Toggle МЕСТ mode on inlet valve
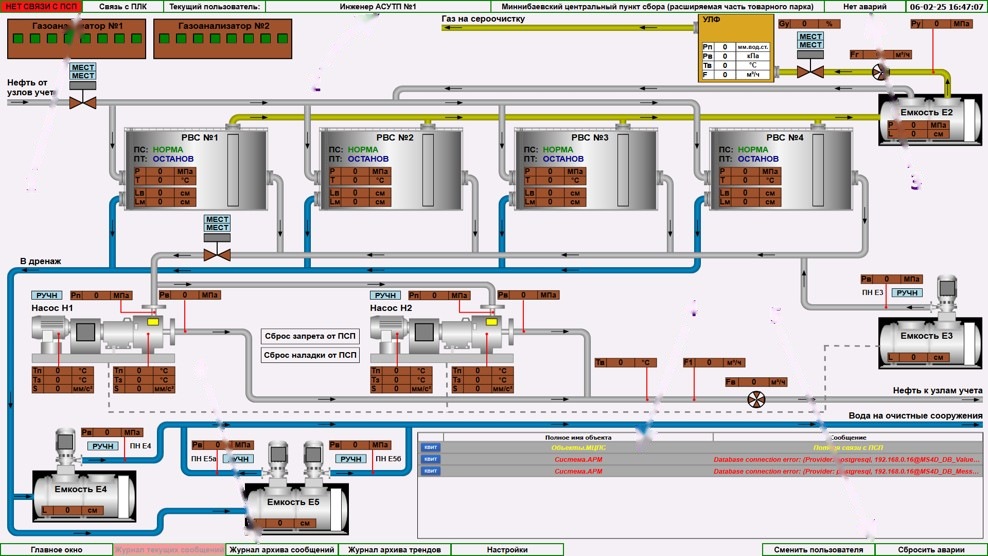 pos(83,71)
